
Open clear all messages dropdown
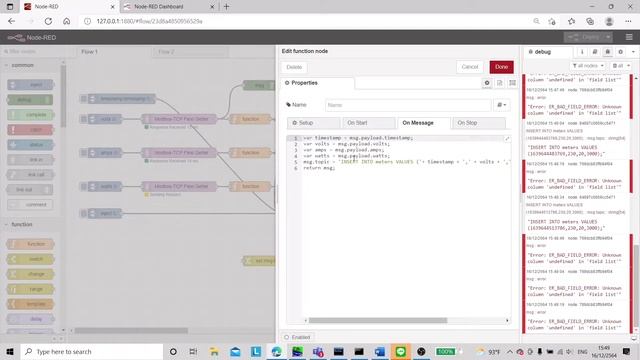pos(620,66)
